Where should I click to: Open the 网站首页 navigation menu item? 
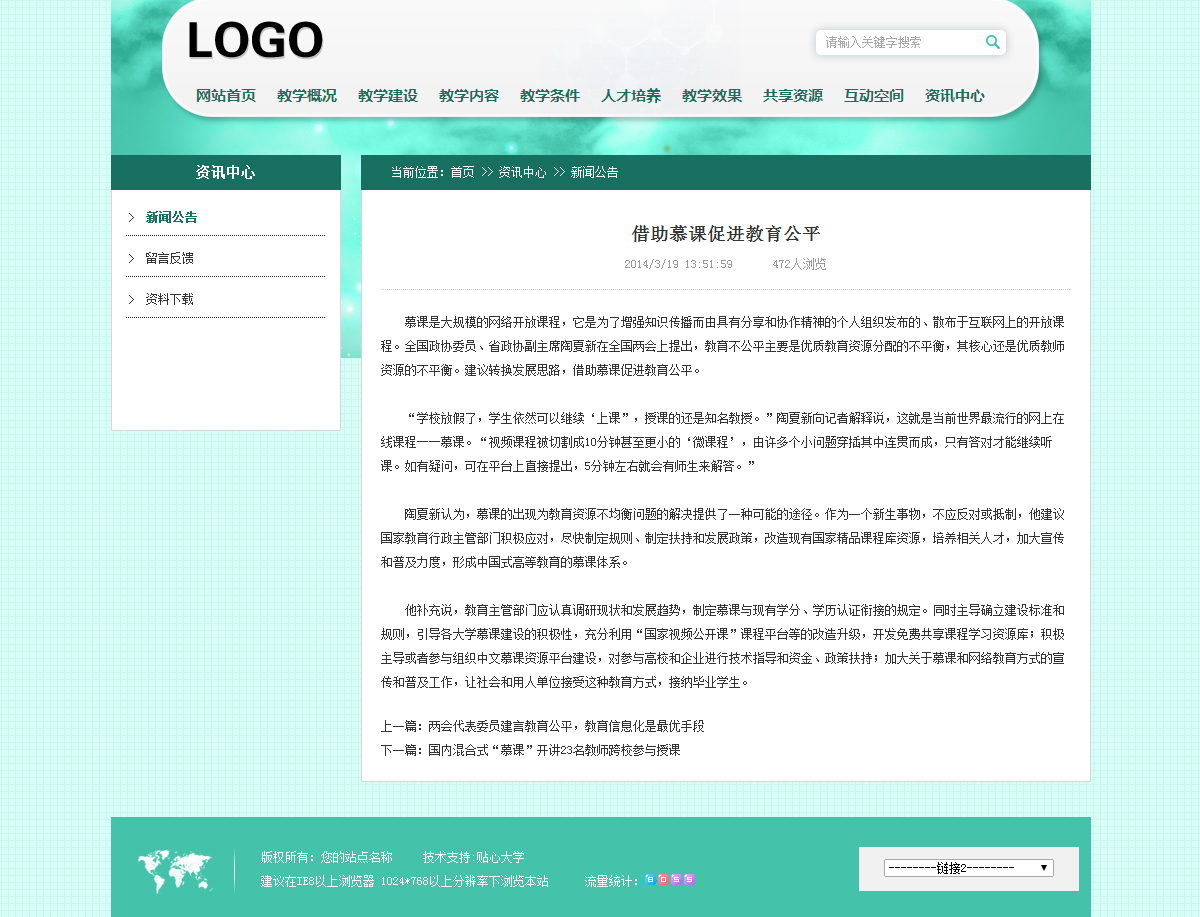pyautogui.click(x=226, y=96)
